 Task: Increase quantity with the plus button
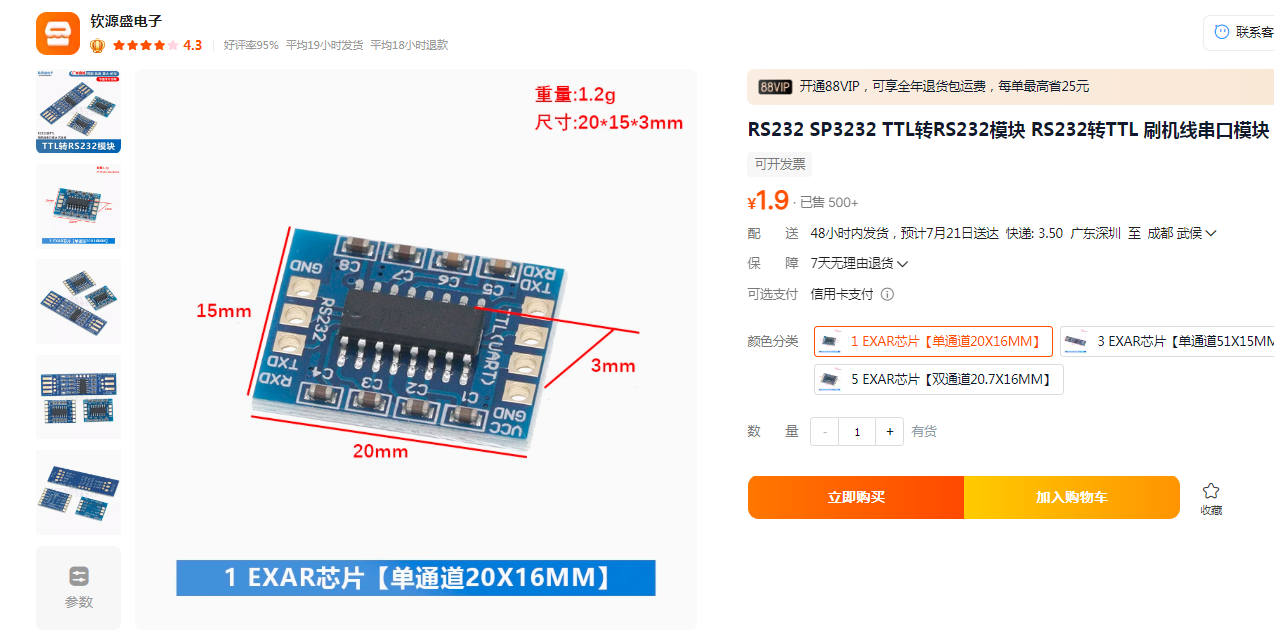click(889, 431)
